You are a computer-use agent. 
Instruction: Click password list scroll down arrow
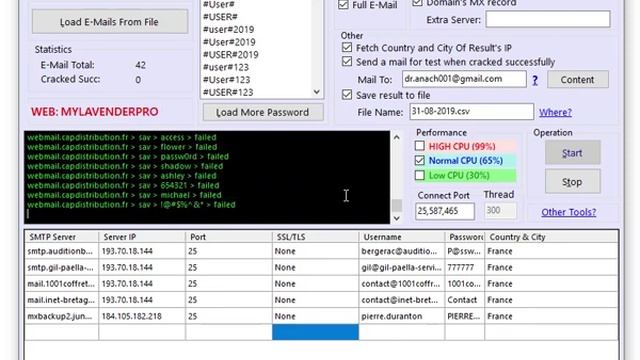tap(317, 92)
